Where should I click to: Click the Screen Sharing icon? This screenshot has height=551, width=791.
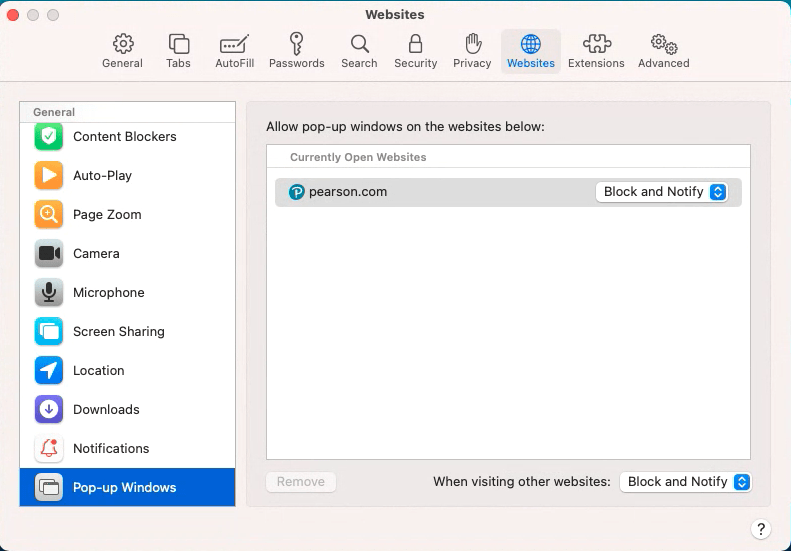(x=49, y=332)
